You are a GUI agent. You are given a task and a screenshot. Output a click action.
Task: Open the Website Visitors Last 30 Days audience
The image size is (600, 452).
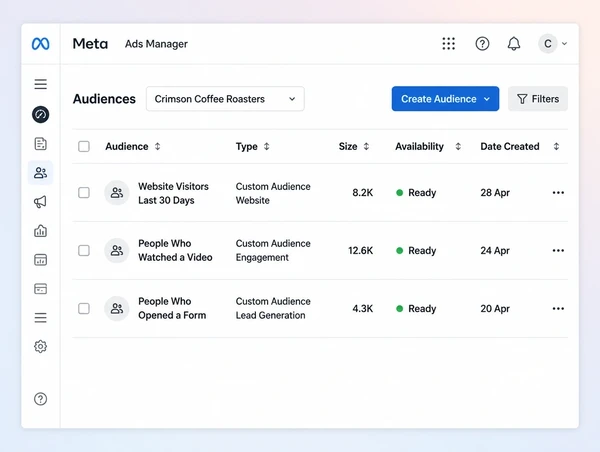[x=173, y=193]
